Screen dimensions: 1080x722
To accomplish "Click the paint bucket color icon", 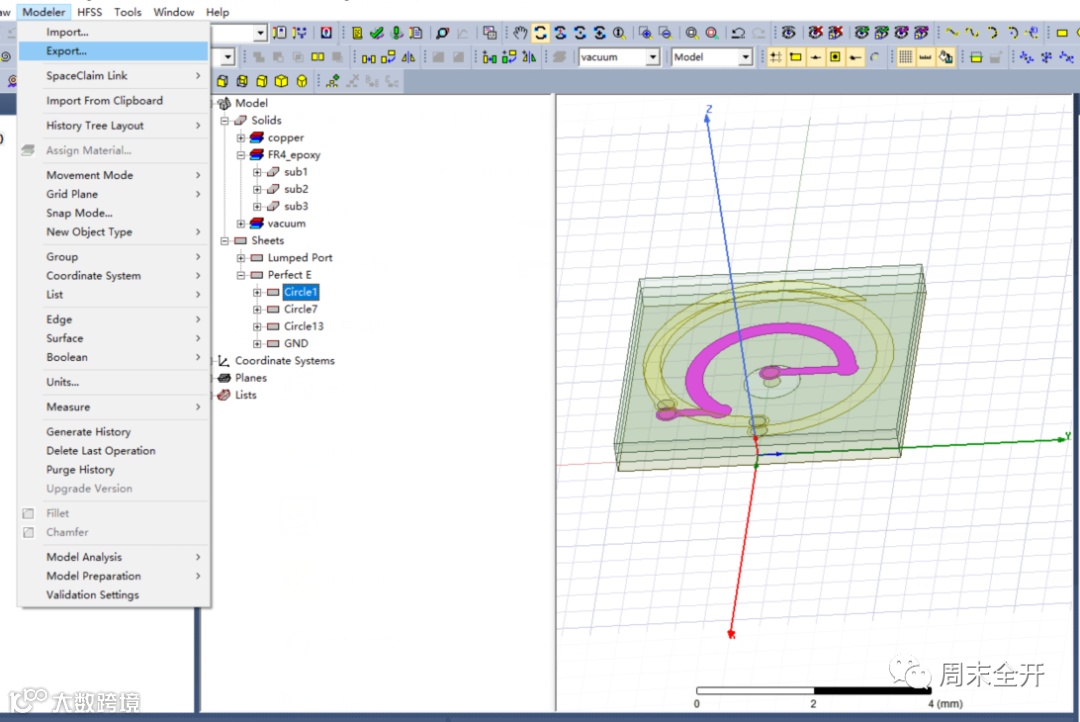I will point(946,57).
